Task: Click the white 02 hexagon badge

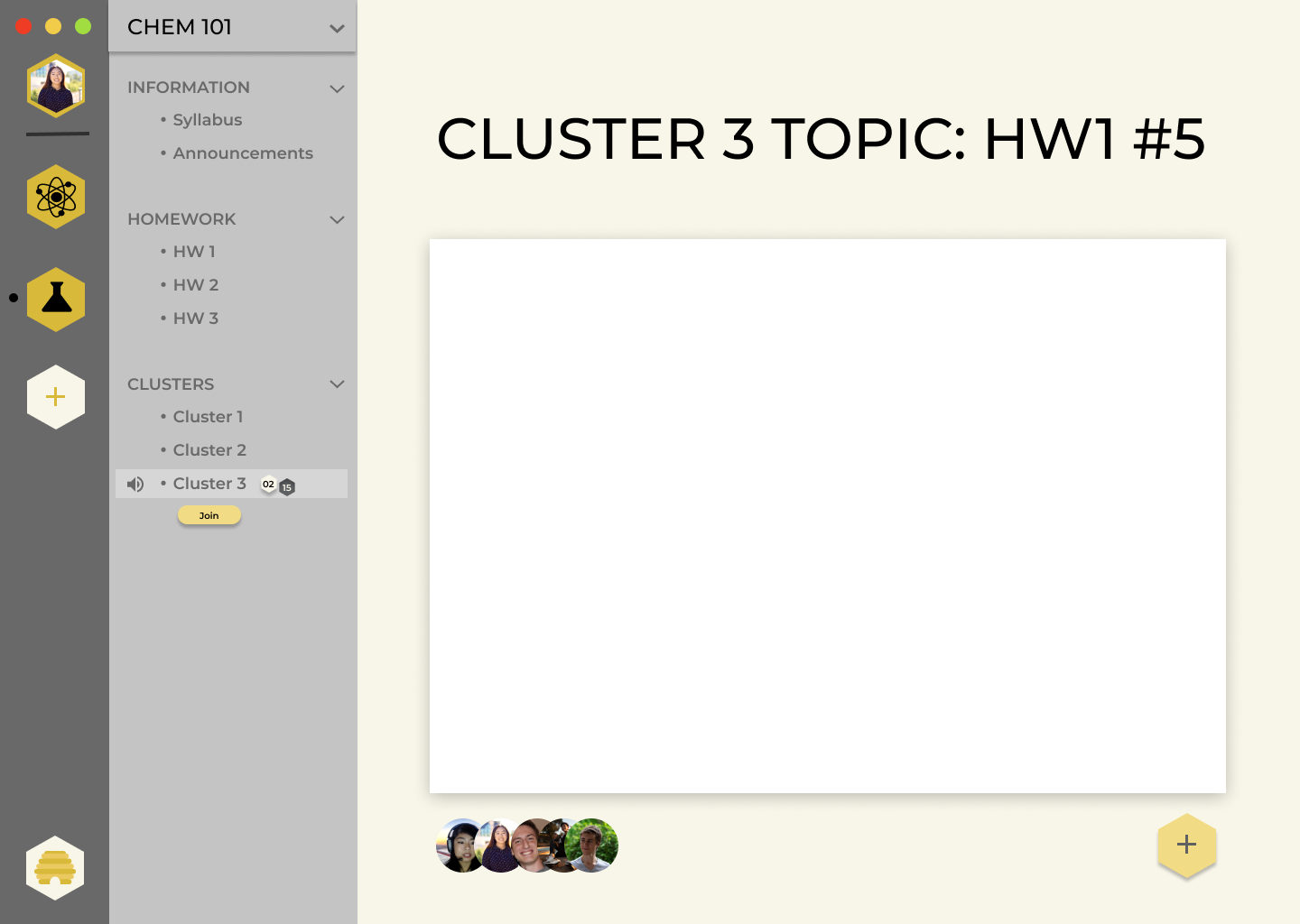Action: tap(268, 485)
